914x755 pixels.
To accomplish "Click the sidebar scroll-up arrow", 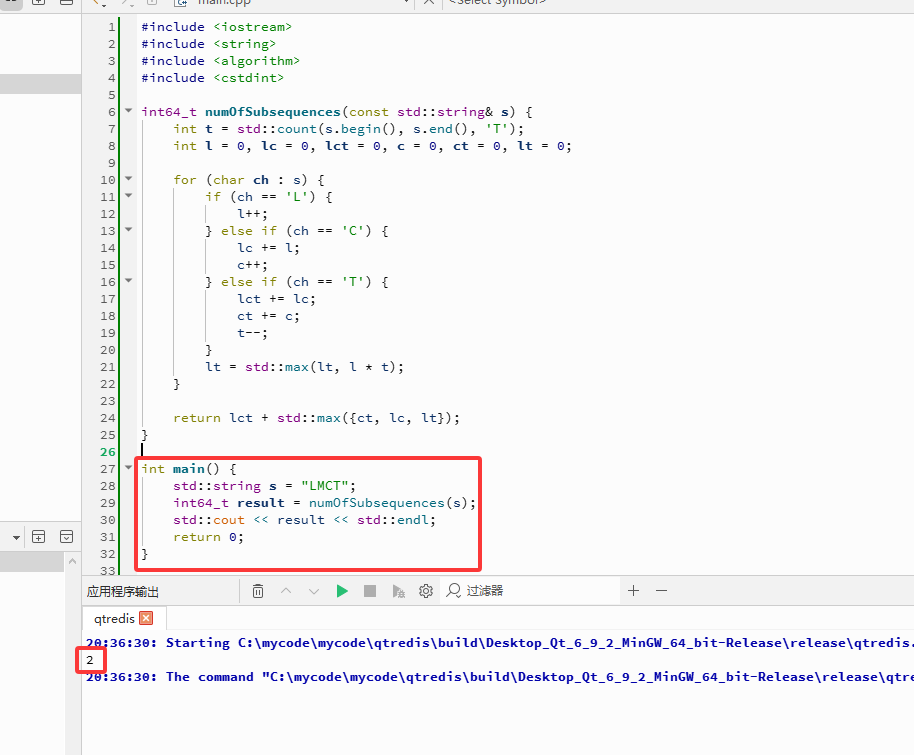I will coord(72,561).
